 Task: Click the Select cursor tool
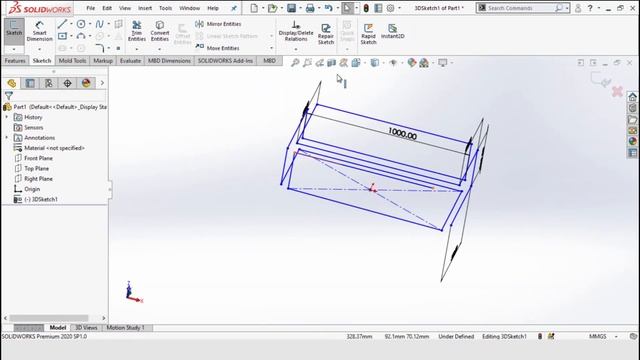pyautogui.click(x=347, y=8)
